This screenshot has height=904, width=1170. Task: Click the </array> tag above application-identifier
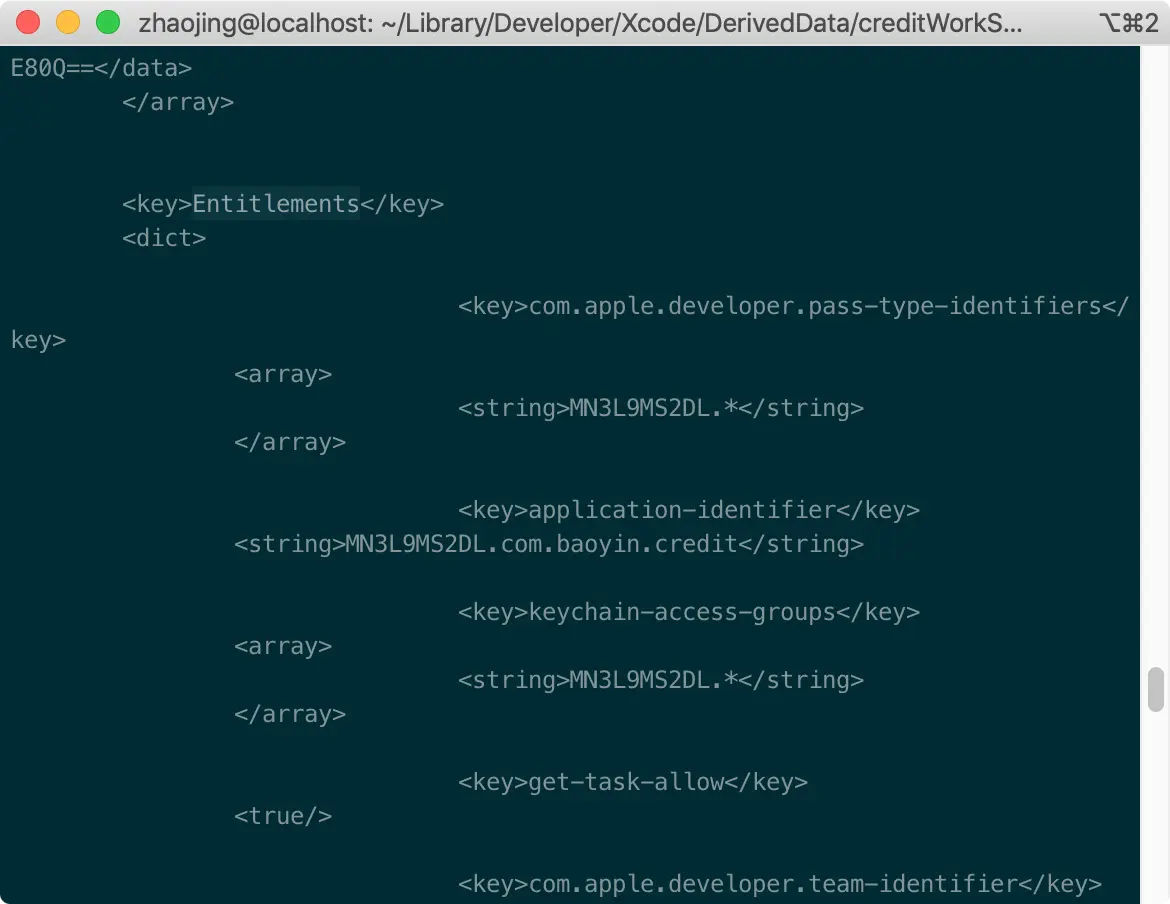(x=290, y=442)
